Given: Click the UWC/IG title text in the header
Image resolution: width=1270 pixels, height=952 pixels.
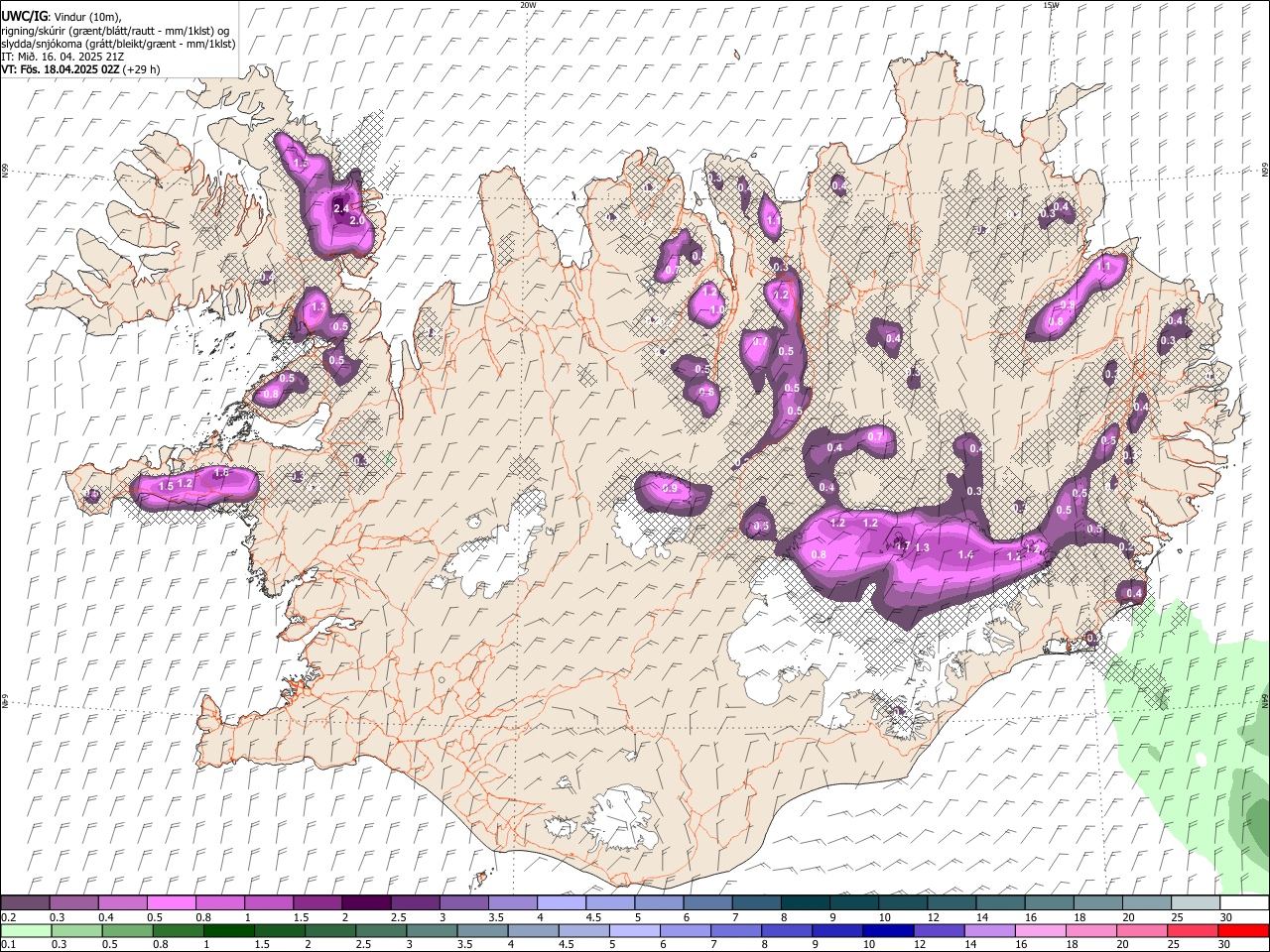Looking at the screenshot, I should [23, 17].
